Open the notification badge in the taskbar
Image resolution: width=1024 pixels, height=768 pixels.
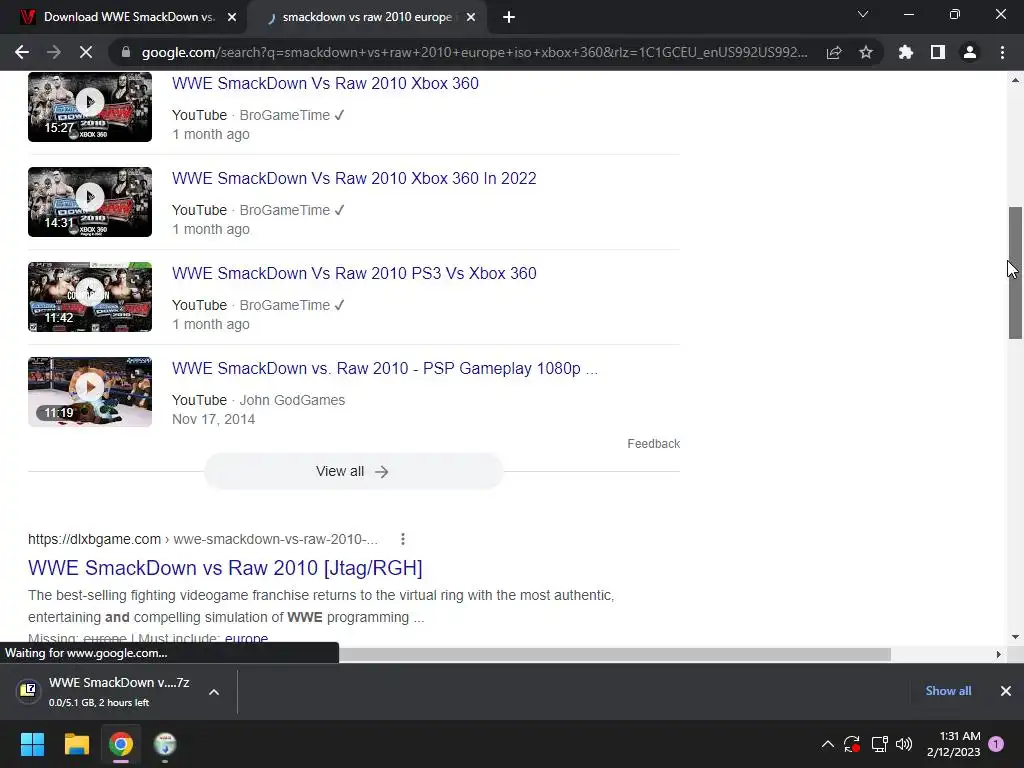[x=996, y=744]
